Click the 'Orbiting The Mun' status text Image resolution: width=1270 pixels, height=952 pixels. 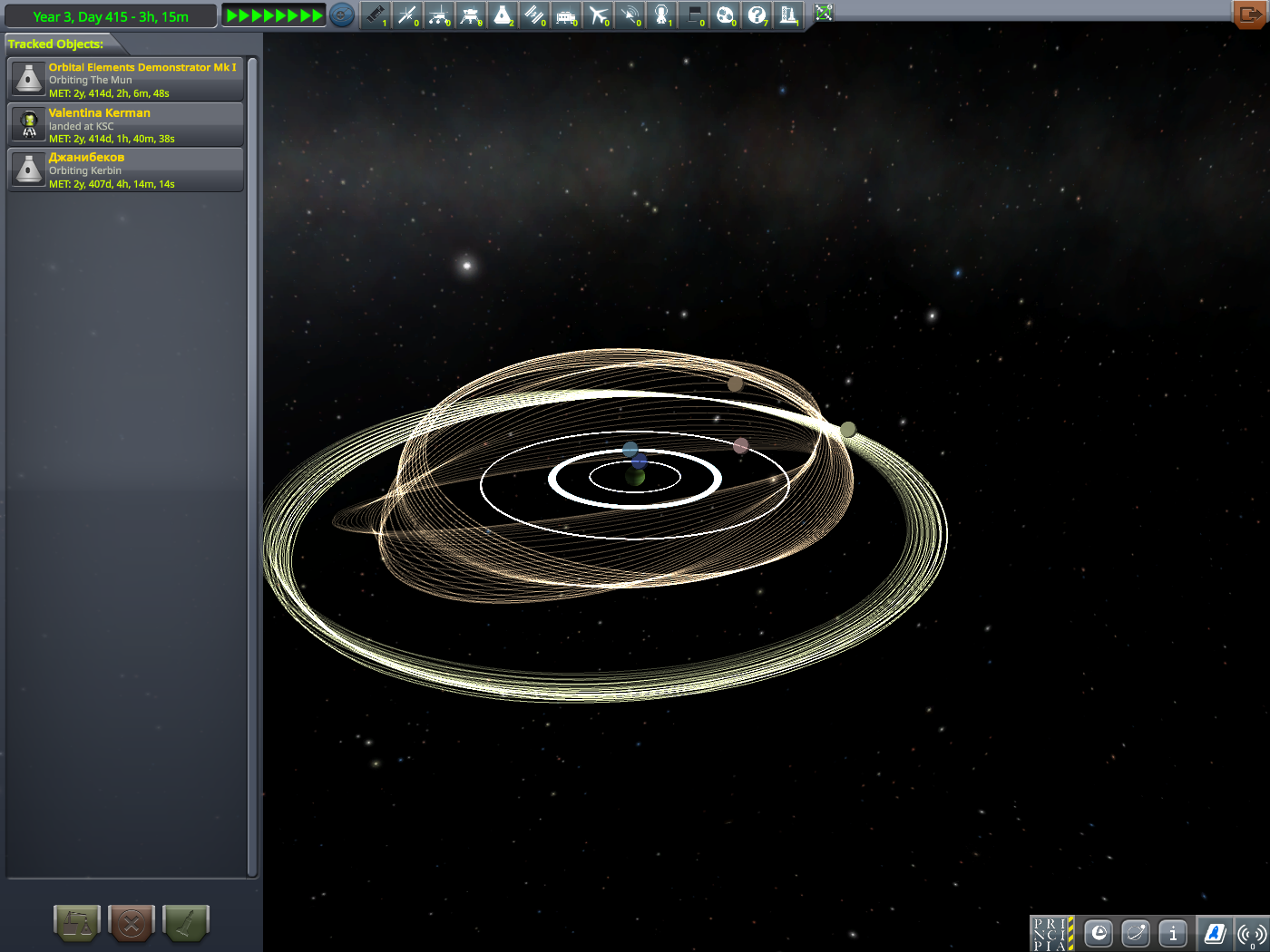(x=91, y=80)
